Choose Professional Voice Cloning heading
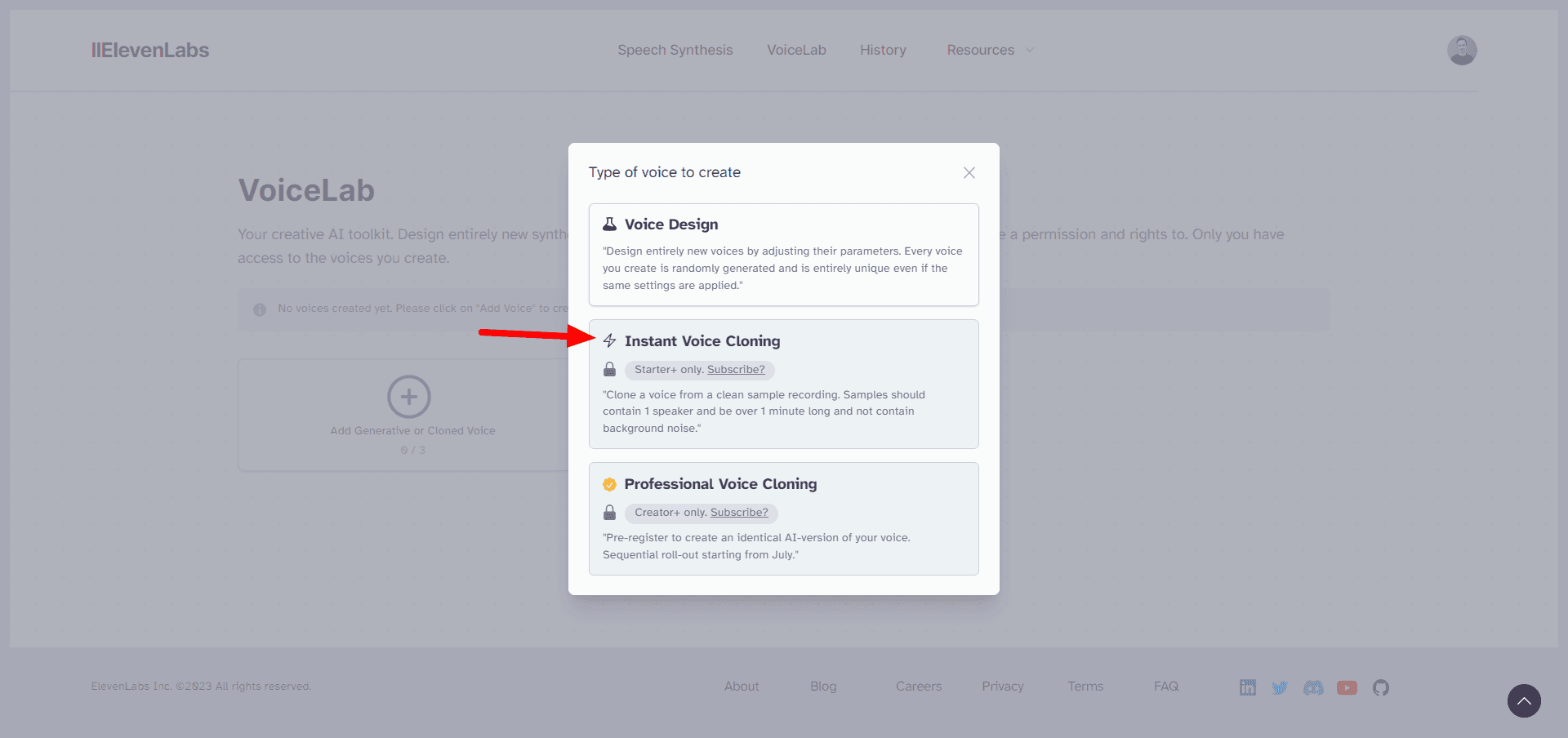The image size is (1568, 738). pyautogui.click(x=720, y=484)
